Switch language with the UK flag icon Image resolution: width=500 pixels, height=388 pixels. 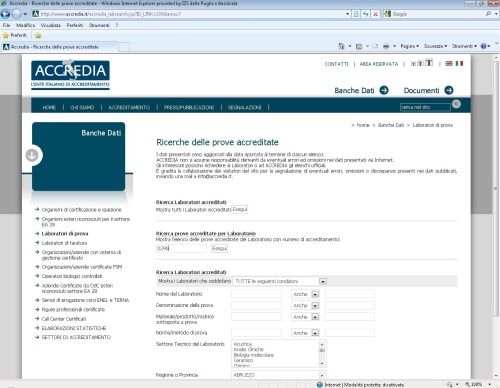click(x=449, y=63)
